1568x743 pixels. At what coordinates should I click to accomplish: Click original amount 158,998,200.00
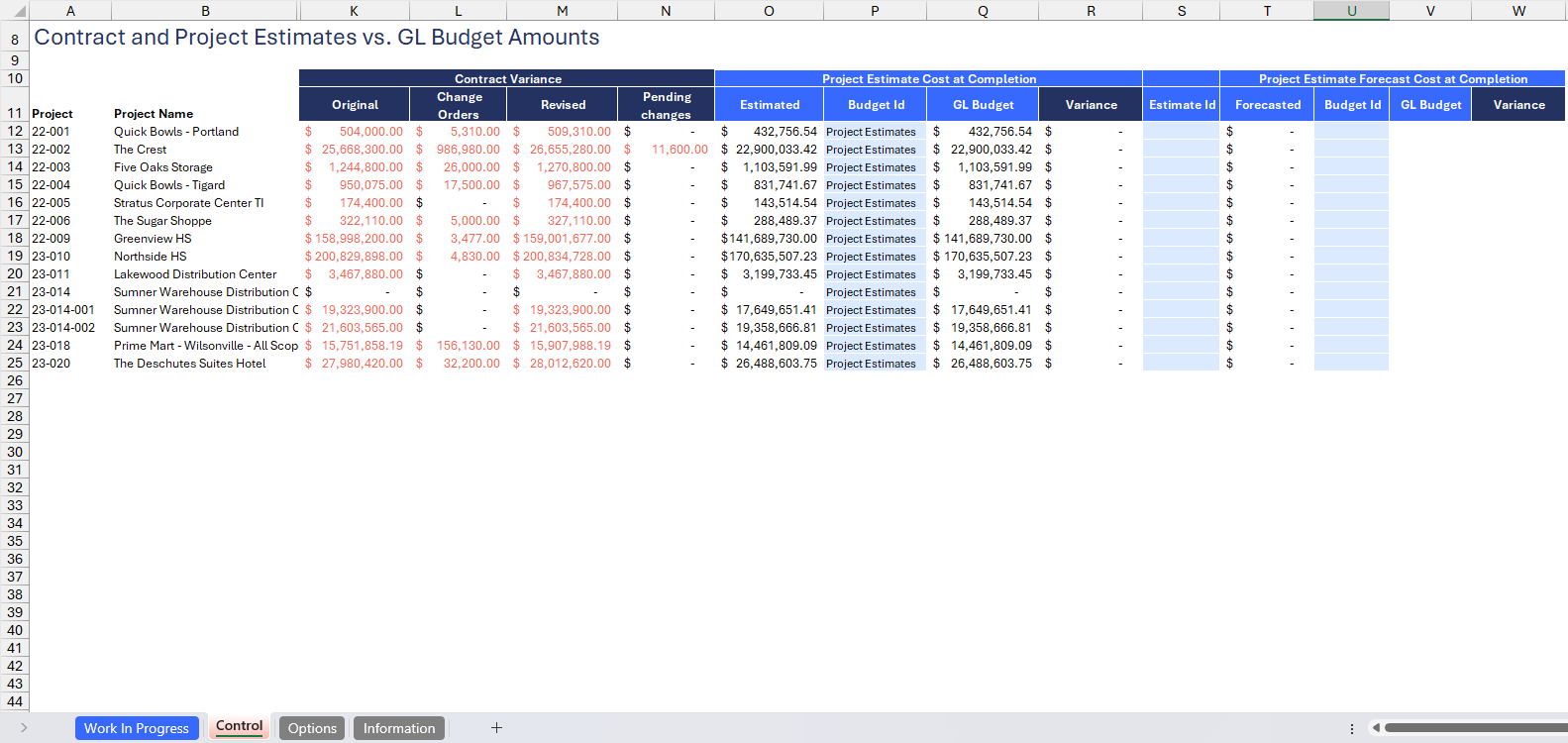pyautogui.click(x=355, y=238)
